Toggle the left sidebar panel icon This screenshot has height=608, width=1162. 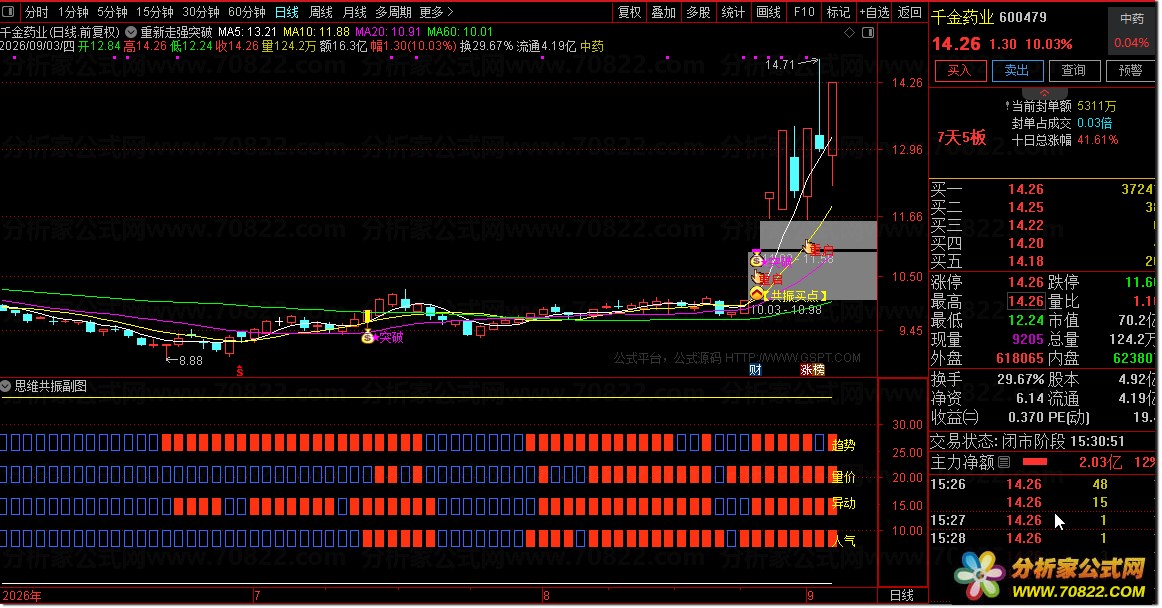pos(9,12)
